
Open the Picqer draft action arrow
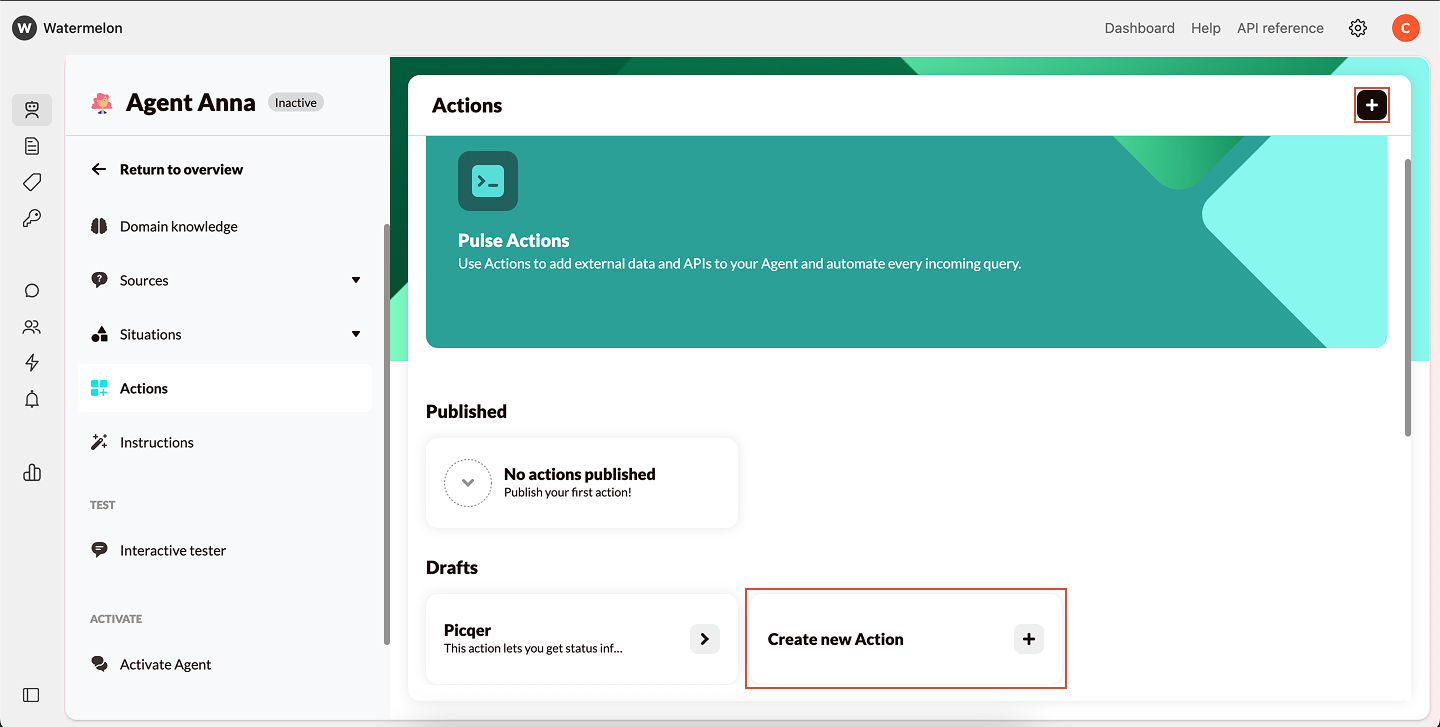[704, 639]
